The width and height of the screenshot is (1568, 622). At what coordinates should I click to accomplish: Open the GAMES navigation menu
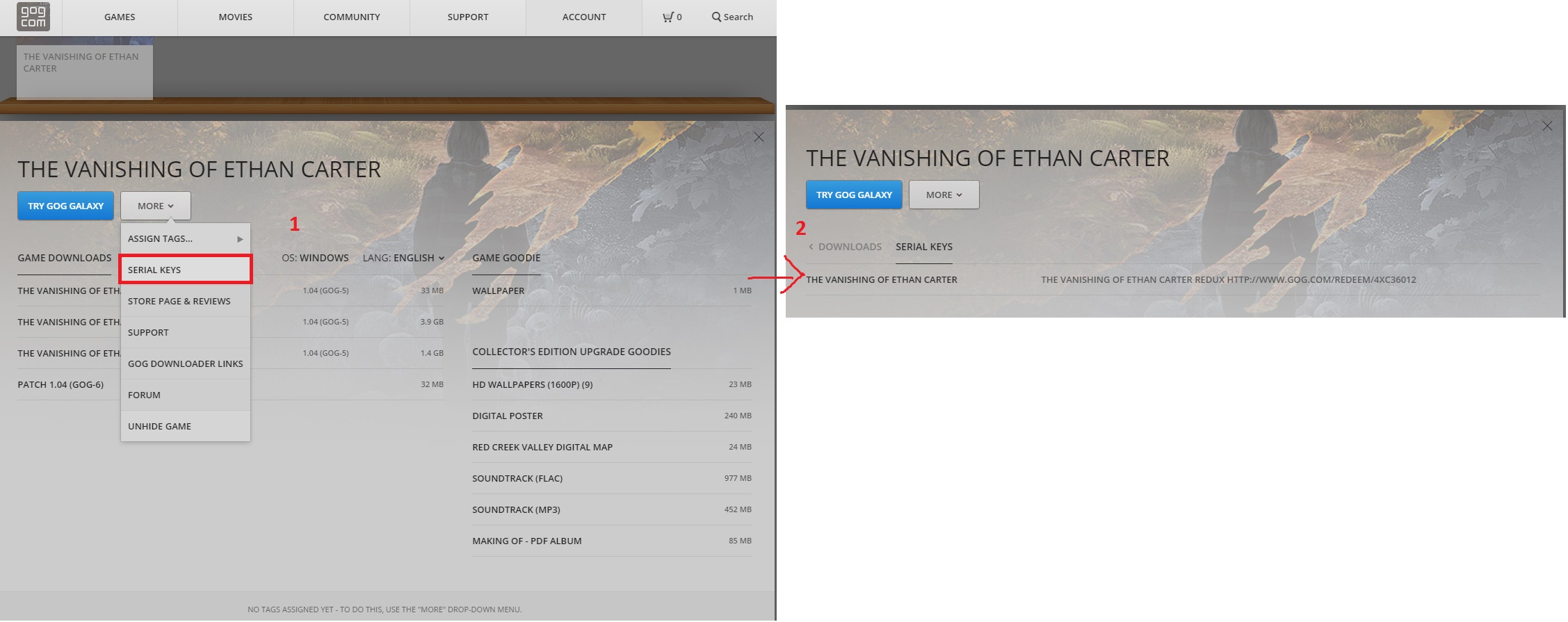tap(120, 17)
